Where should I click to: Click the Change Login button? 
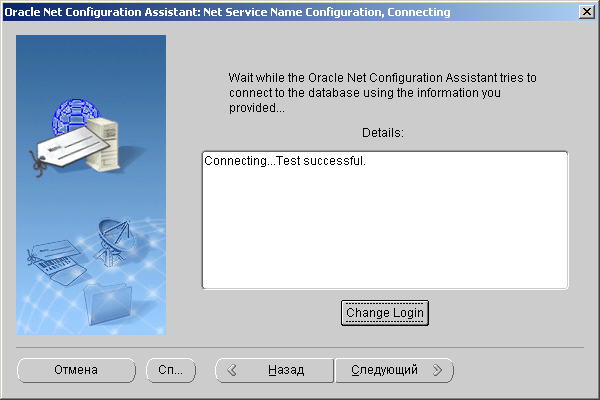pyautogui.click(x=385, y=313)
